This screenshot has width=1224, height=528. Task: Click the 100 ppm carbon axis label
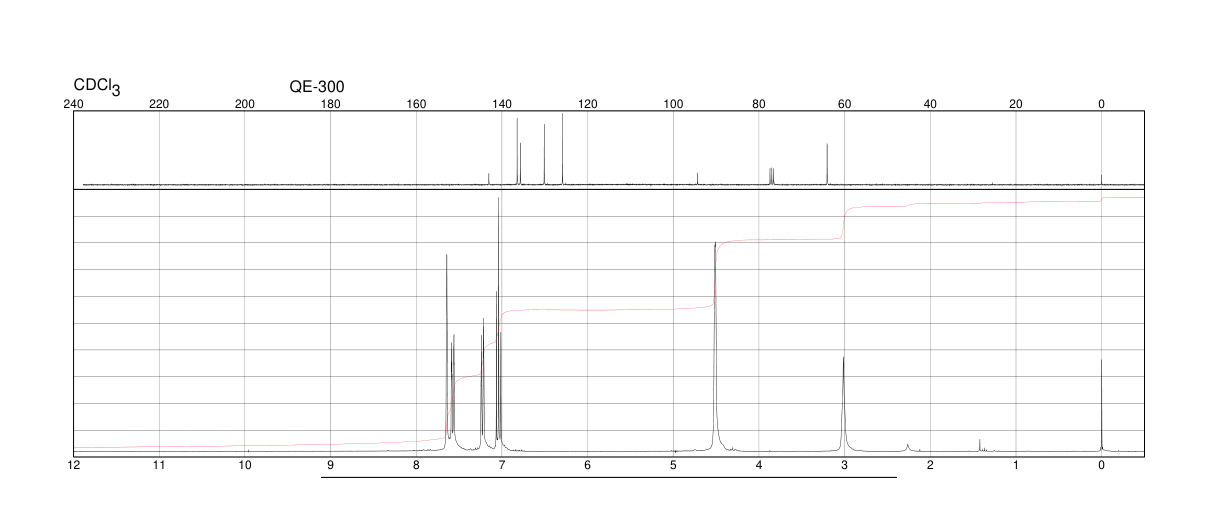click(673, 104)
